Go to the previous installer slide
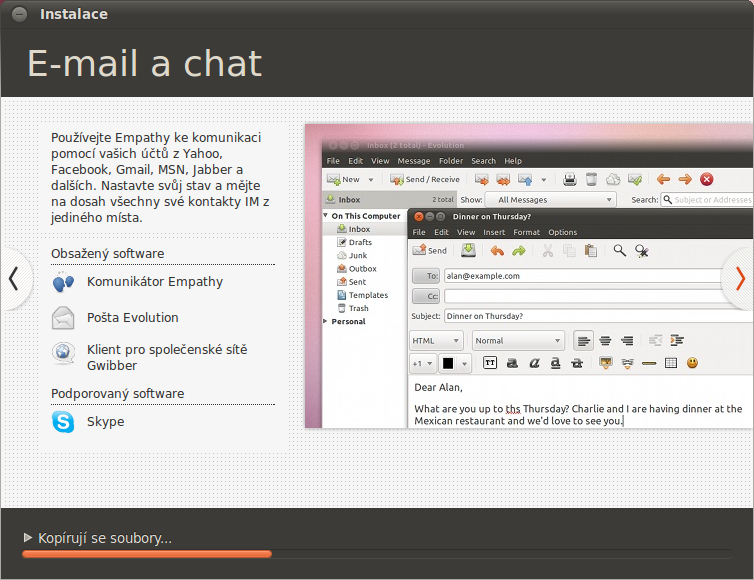Viewport: 754px width, 580px height. (x=14, y=278)
